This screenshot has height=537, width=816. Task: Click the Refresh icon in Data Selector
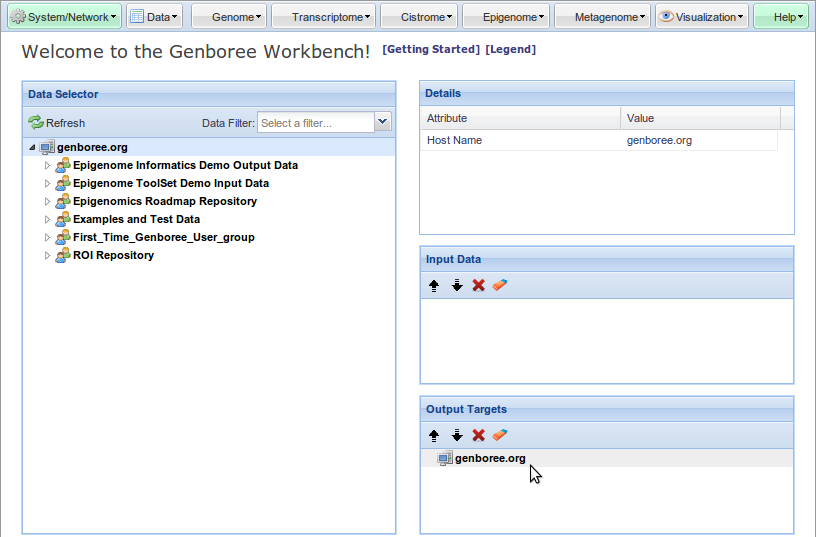pos(36,123)
